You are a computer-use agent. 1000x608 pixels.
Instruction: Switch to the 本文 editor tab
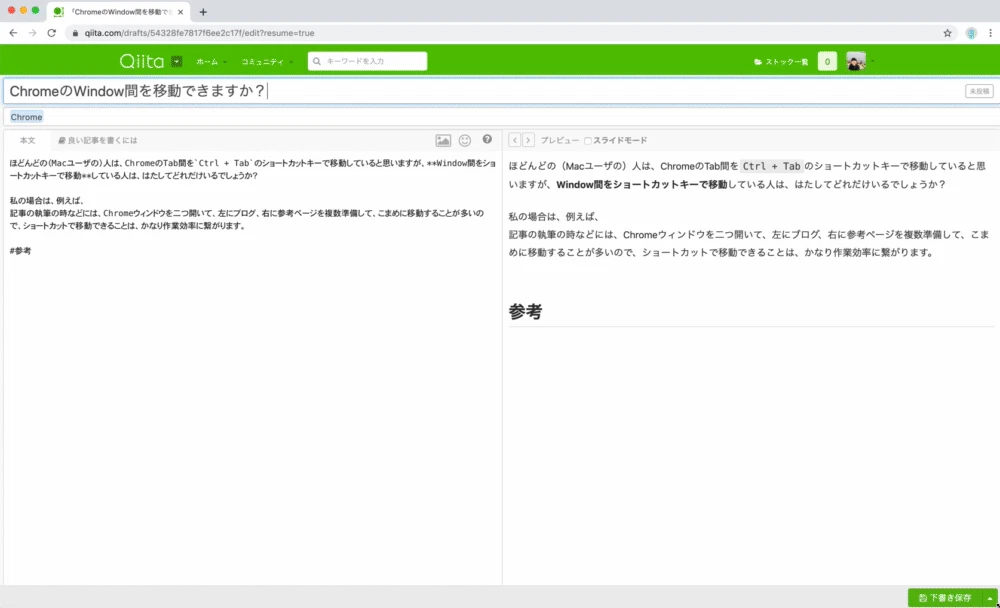(x=27, y=140)
